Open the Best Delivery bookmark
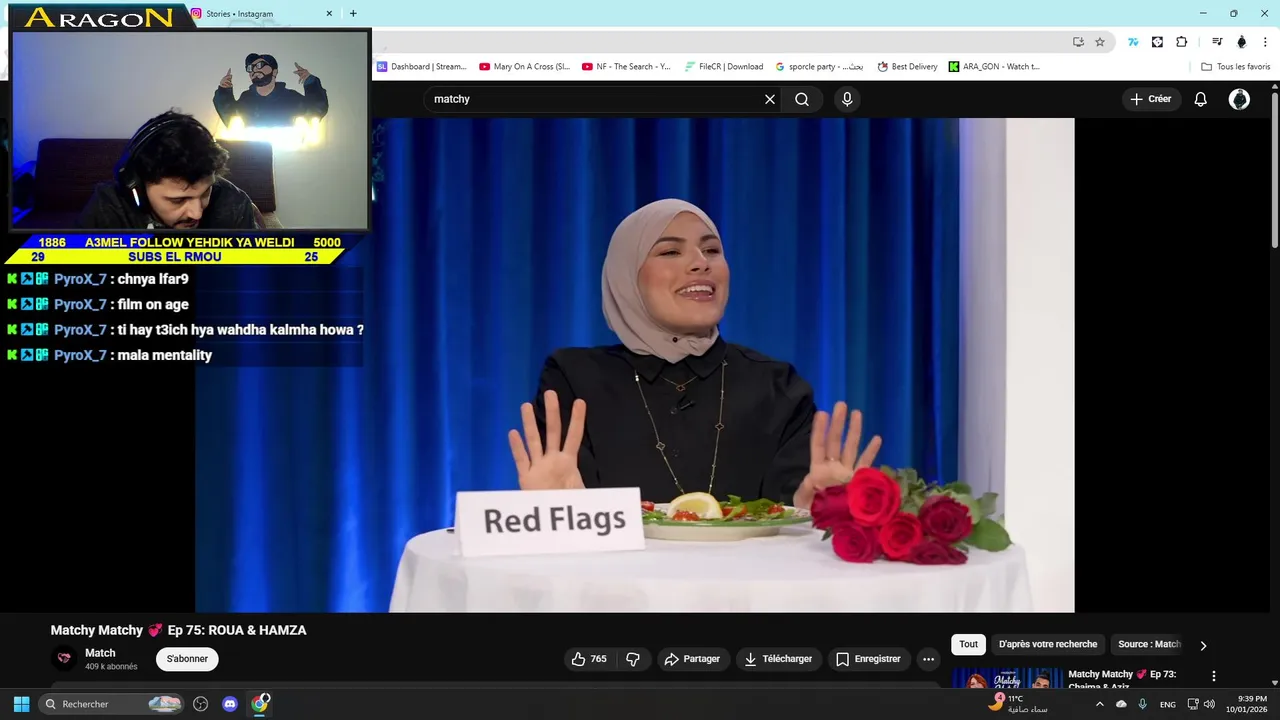This screenshot has height=720, width=1280. (x=908, y=67)
